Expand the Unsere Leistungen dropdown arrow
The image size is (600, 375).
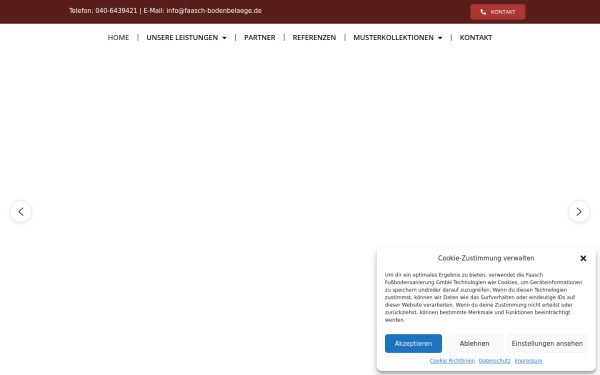click(224, 38)
